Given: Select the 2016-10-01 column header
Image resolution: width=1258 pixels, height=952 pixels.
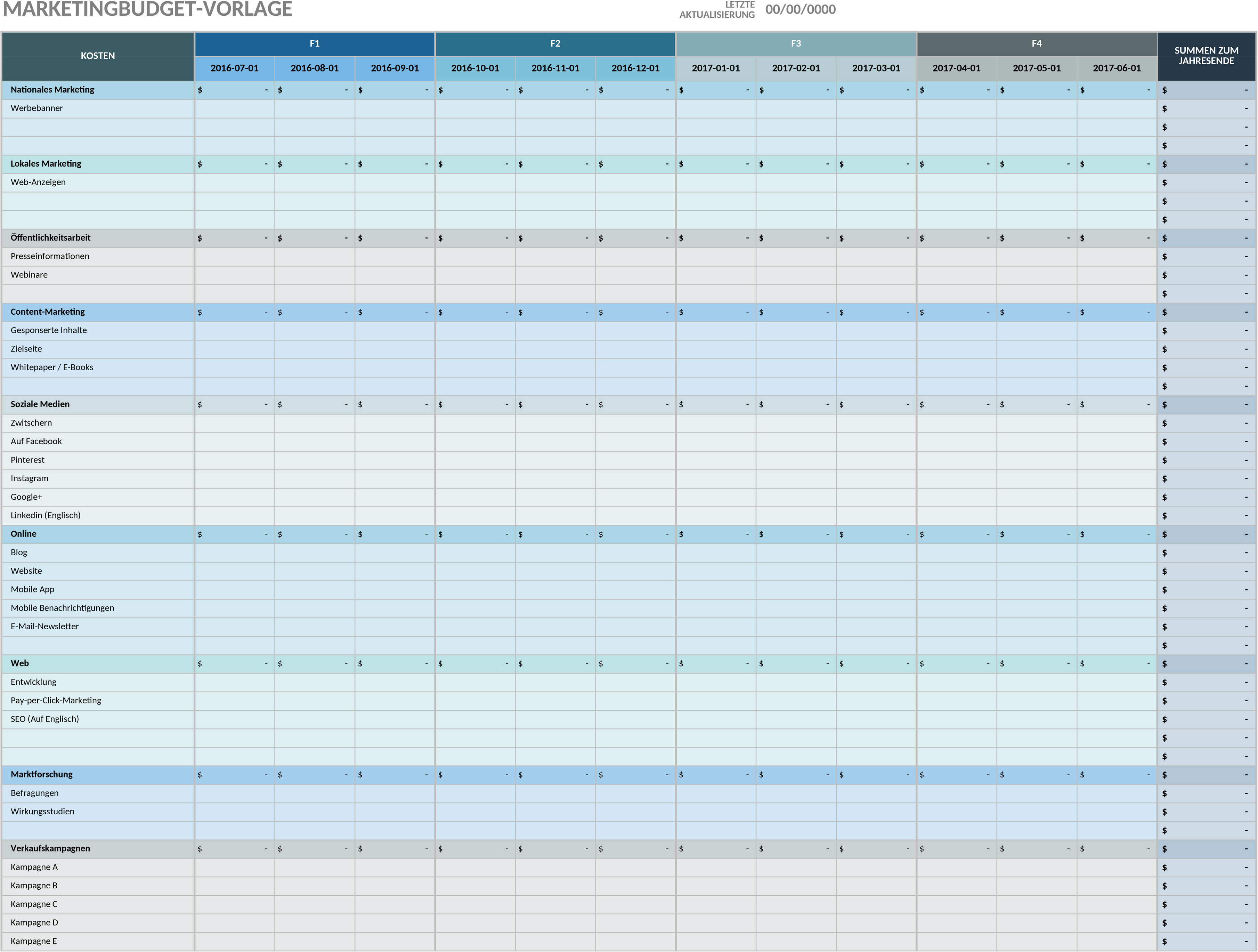Looking at the screenshot, I should coord(475,68).
